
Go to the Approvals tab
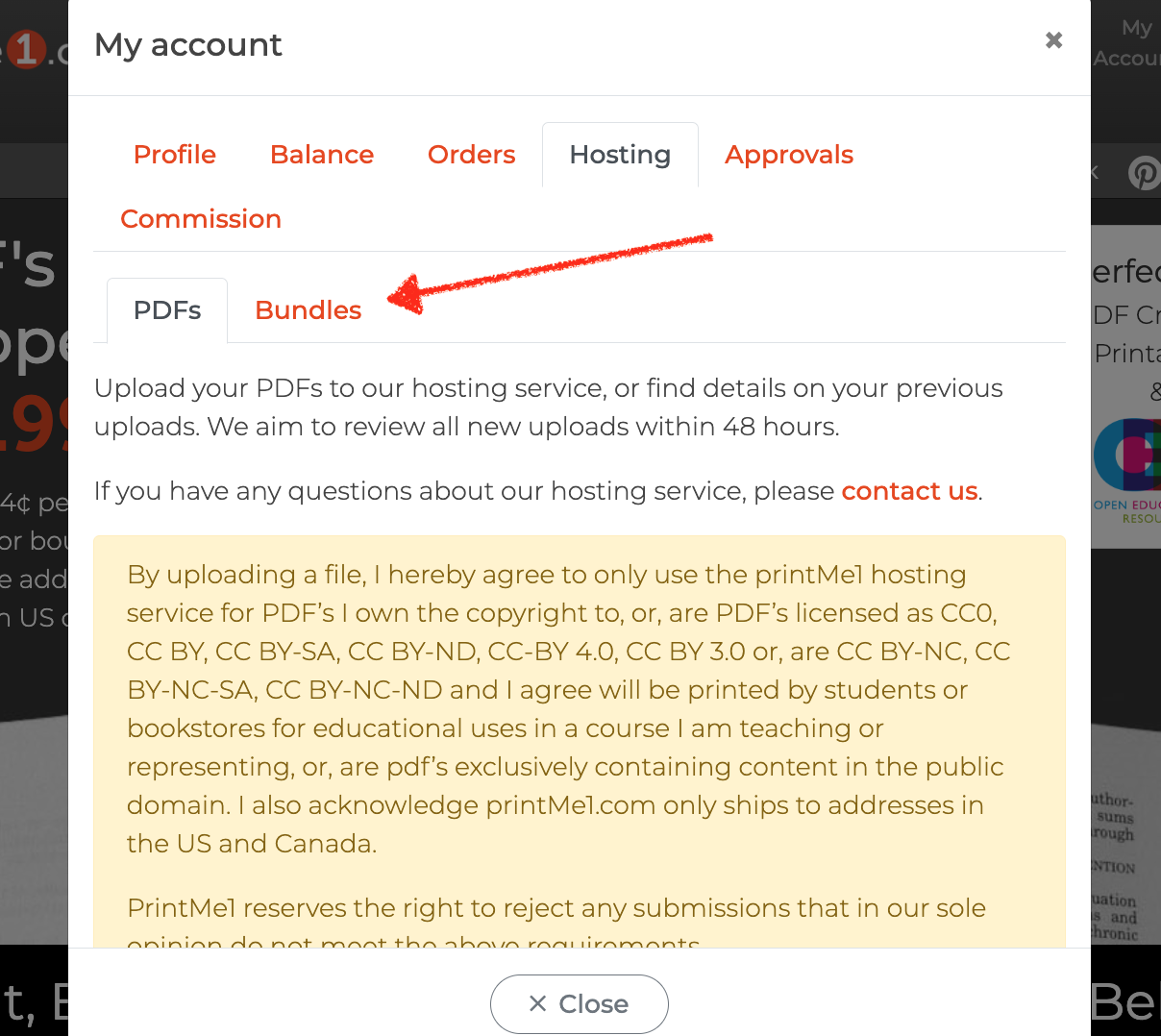coord(789,155)
